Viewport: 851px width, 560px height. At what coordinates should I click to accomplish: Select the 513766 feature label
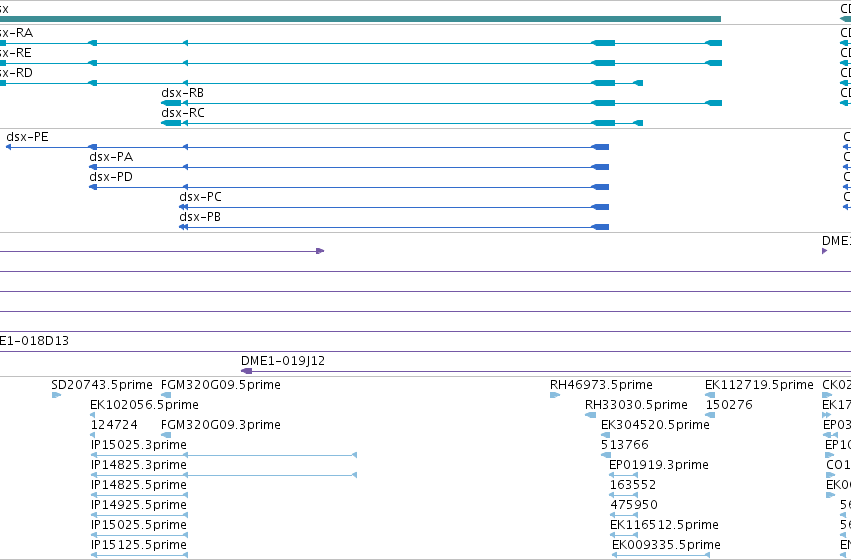(625, 445)
